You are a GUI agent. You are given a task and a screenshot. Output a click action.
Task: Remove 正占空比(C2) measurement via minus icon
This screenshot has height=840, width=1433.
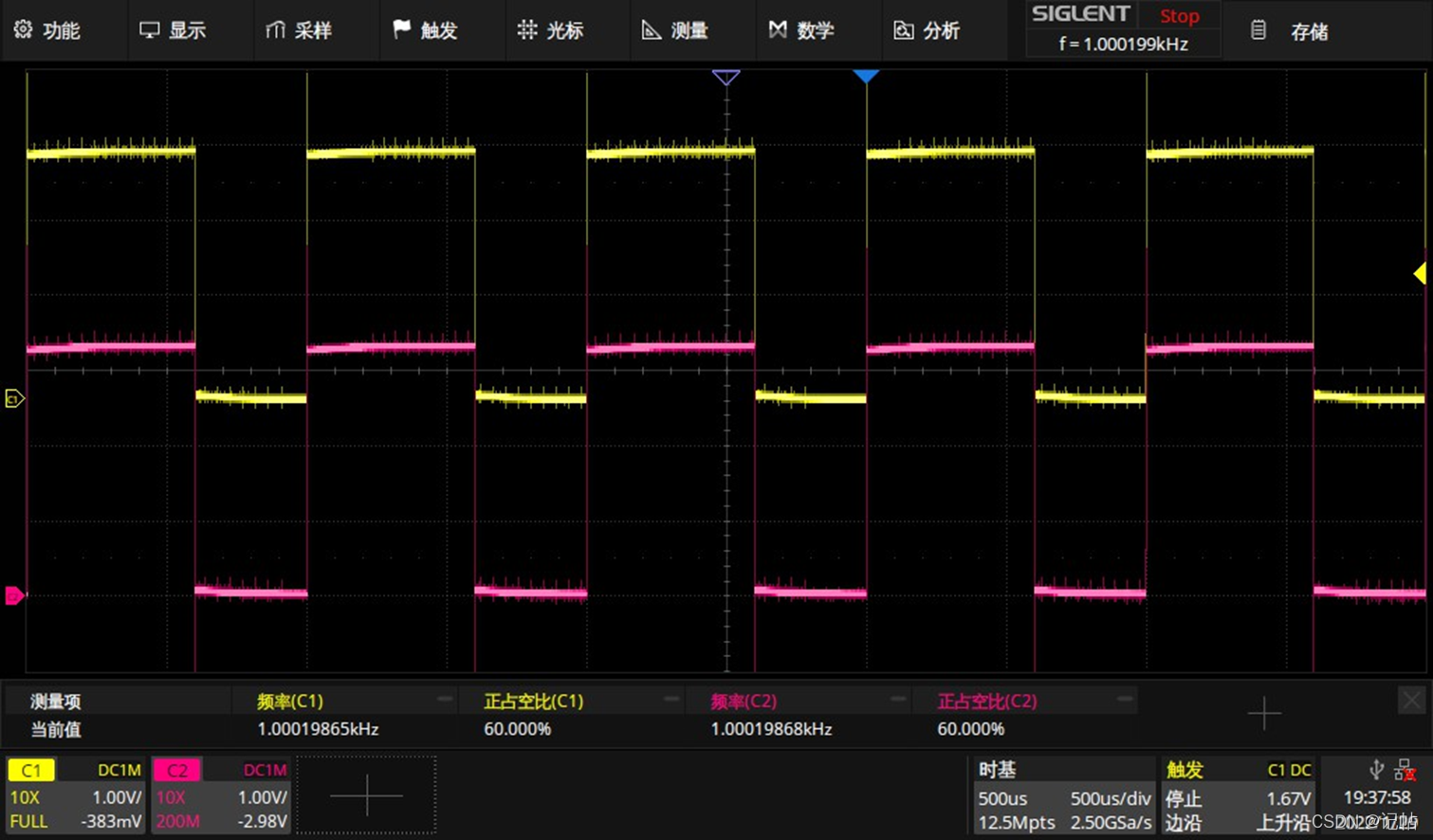coord(1125,700)
